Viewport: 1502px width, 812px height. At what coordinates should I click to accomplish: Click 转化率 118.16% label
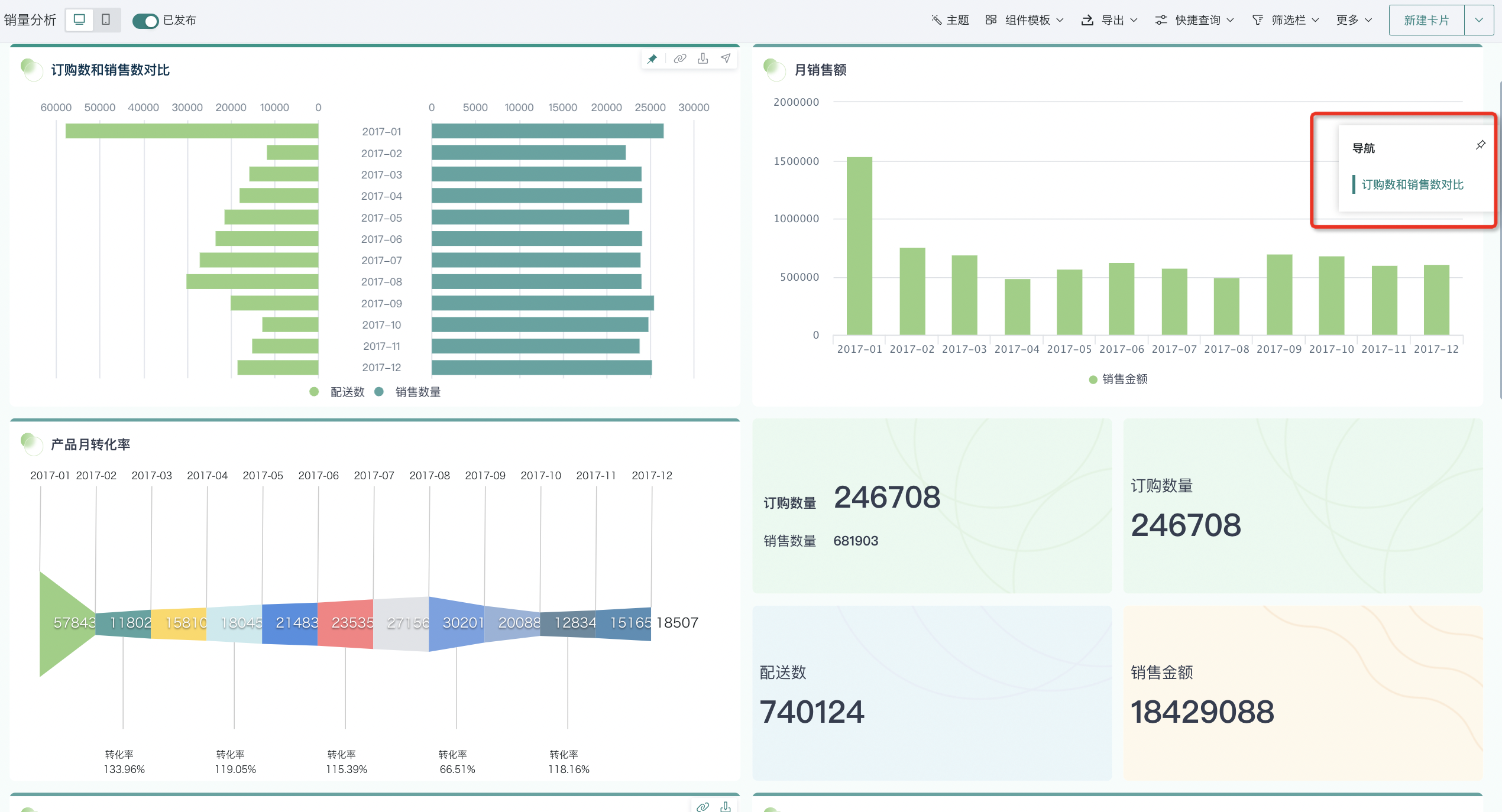pos(568,762)
